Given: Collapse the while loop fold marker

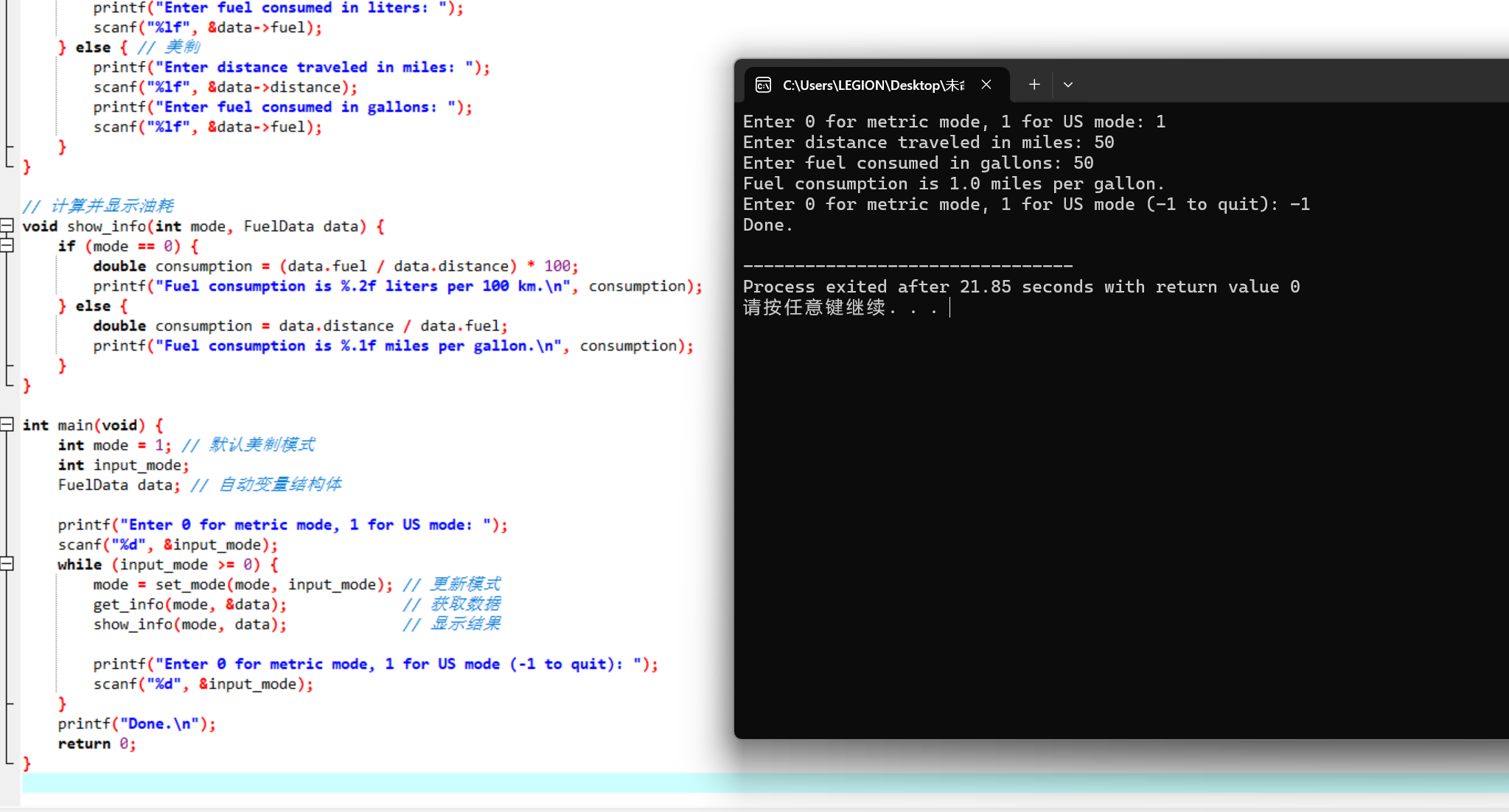Looking at the screenshot, I should coord(7,564).
